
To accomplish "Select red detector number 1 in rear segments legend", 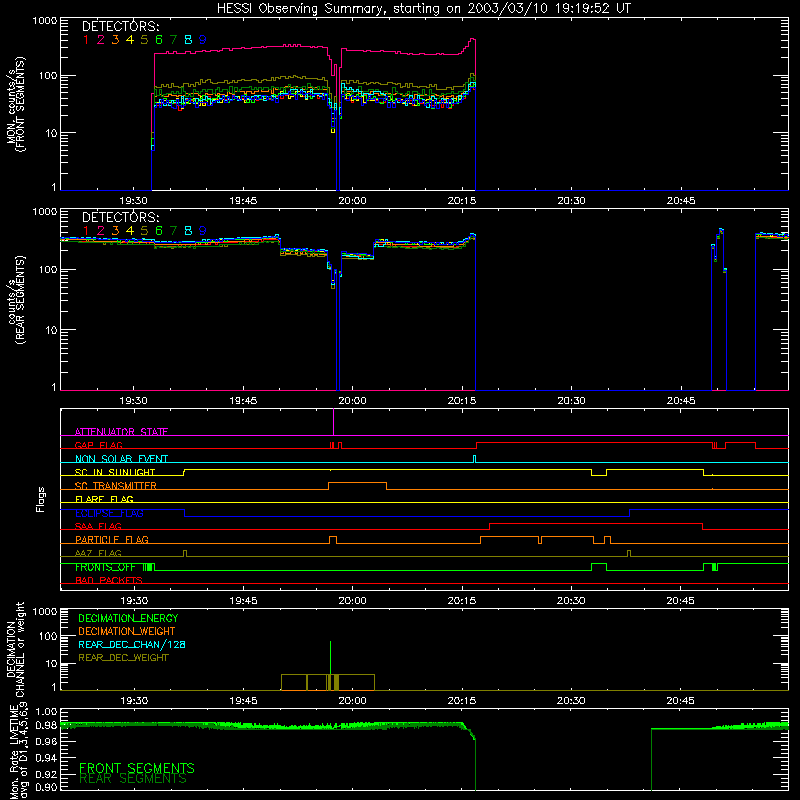I will (86, 231).
